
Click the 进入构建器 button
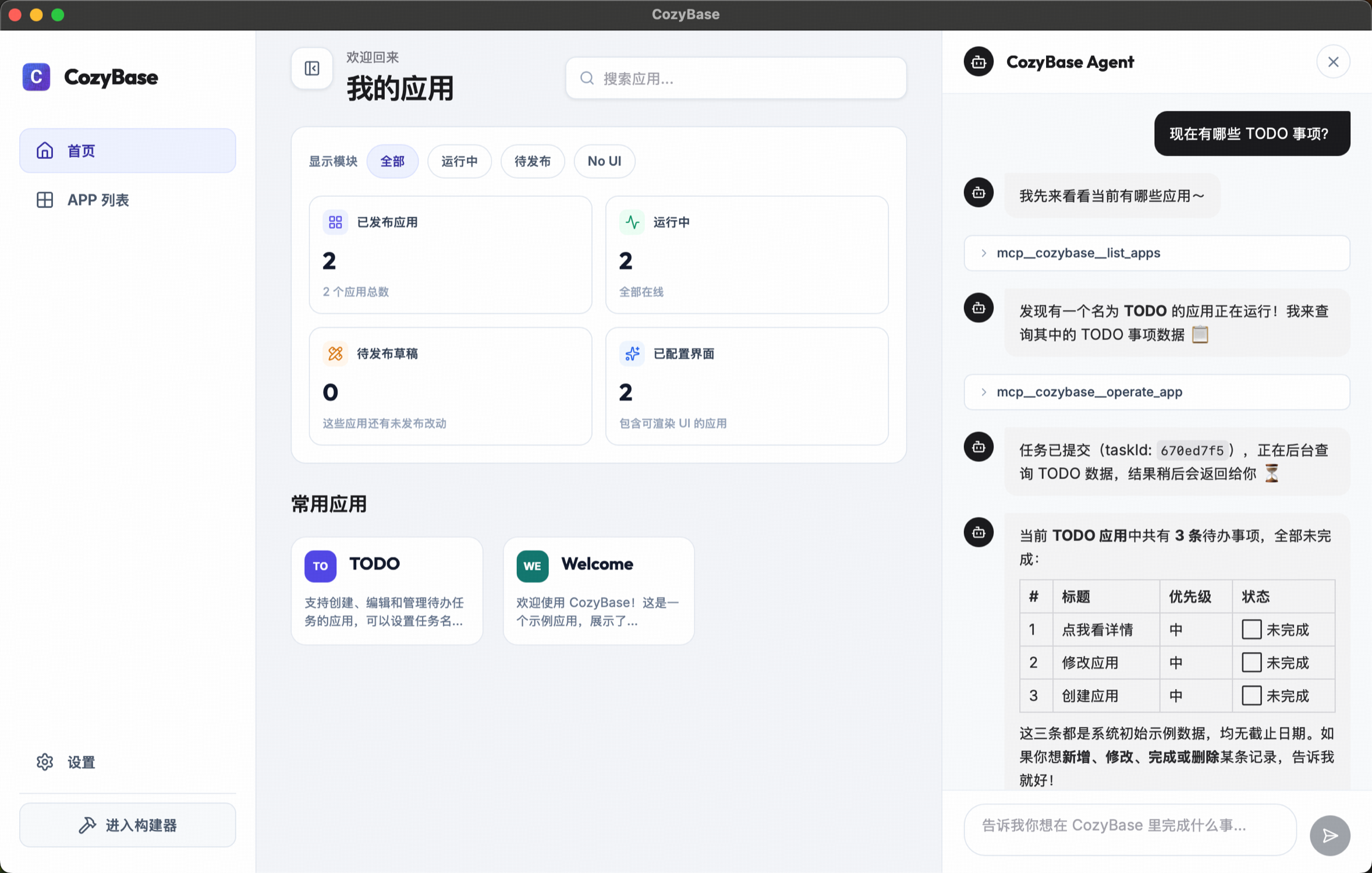[x=127, y=825]
